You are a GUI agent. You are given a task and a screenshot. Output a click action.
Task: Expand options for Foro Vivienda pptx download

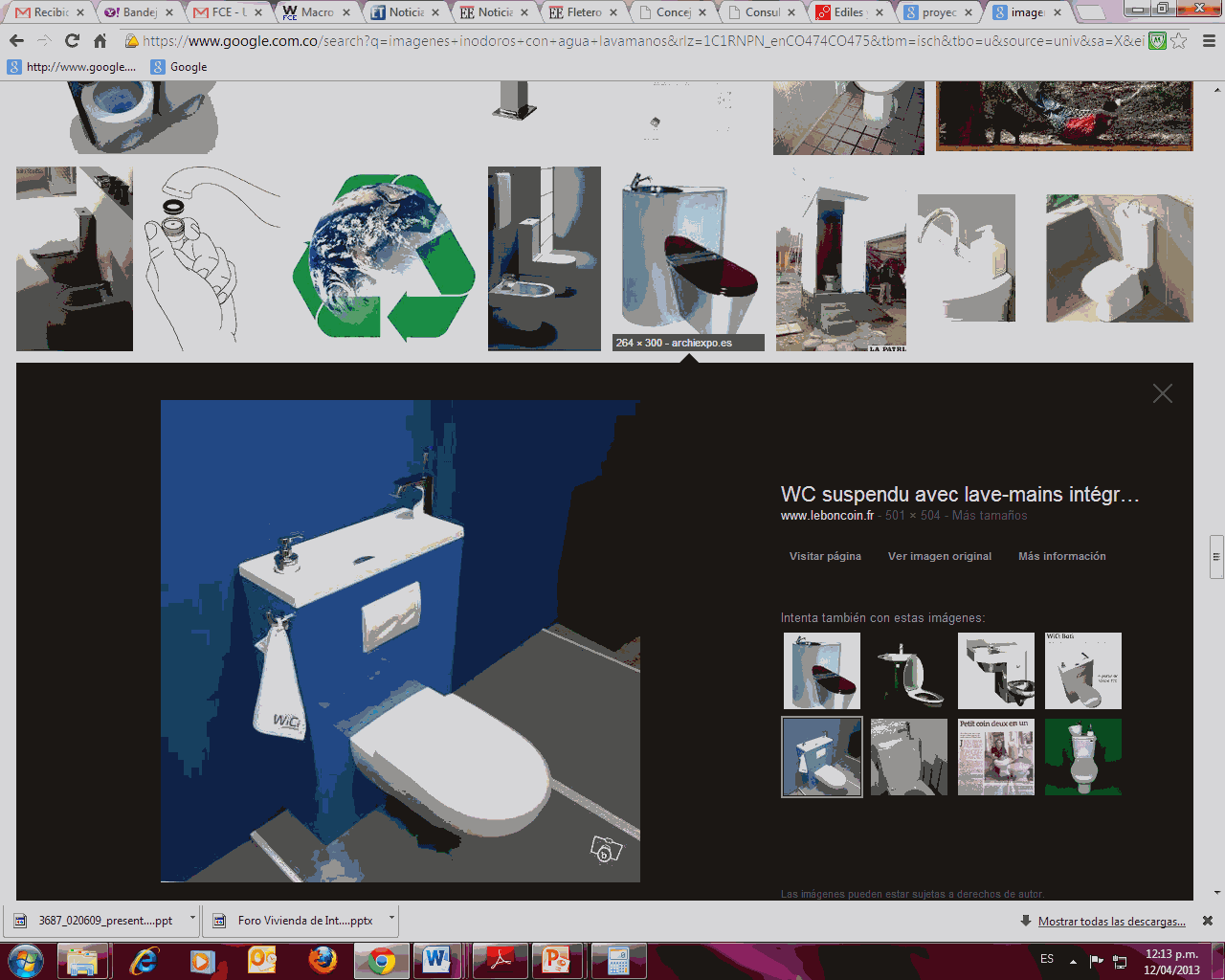coord(391,919)
